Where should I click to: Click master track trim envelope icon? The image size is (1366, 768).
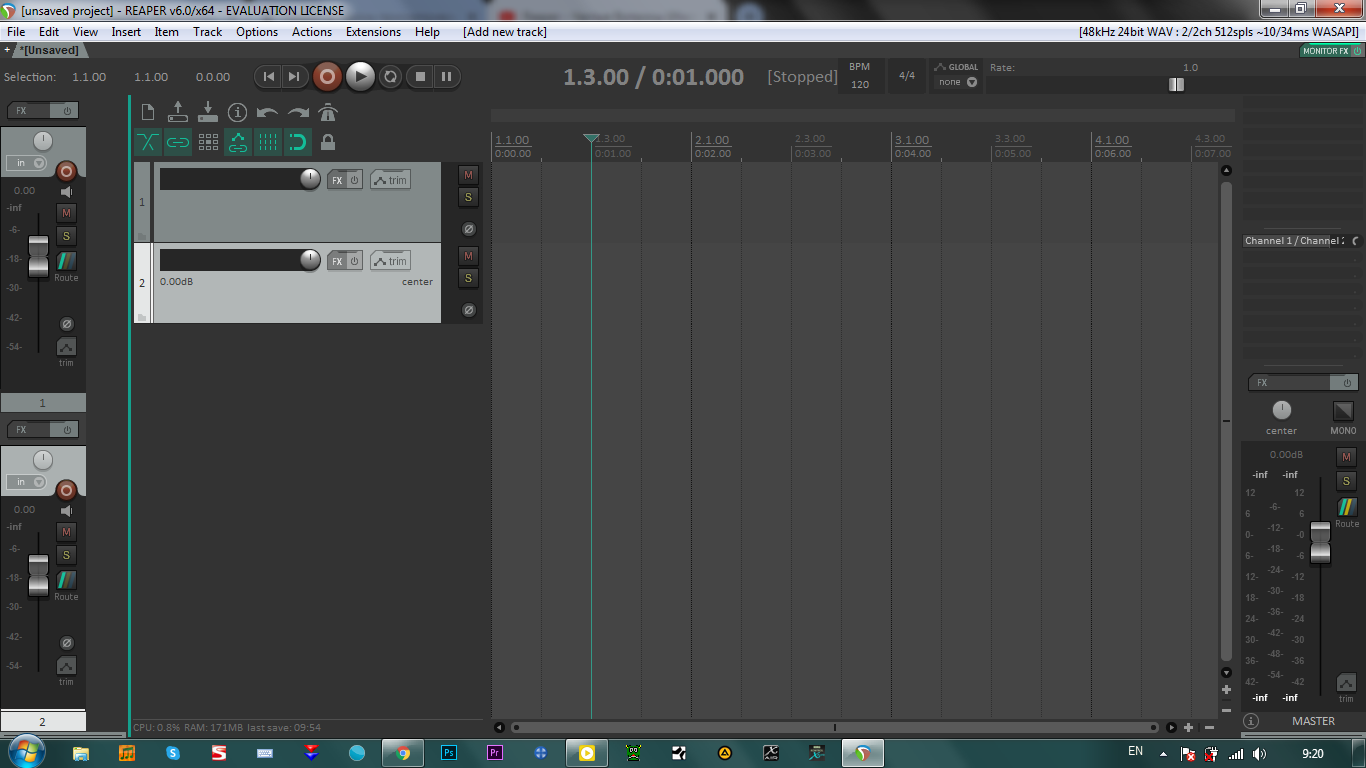(x=1347, y=683)
